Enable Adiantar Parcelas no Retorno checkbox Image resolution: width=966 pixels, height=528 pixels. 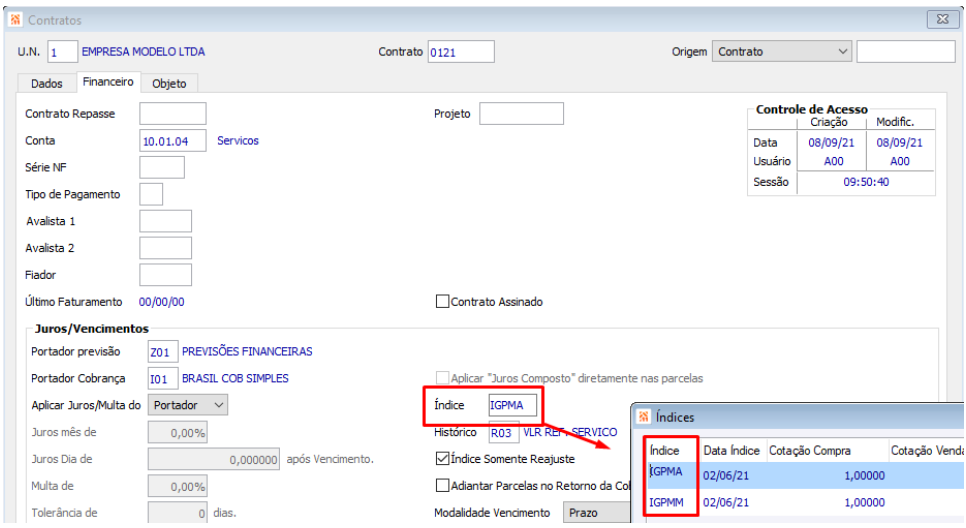pyautogui.click(x=442, y=485)
